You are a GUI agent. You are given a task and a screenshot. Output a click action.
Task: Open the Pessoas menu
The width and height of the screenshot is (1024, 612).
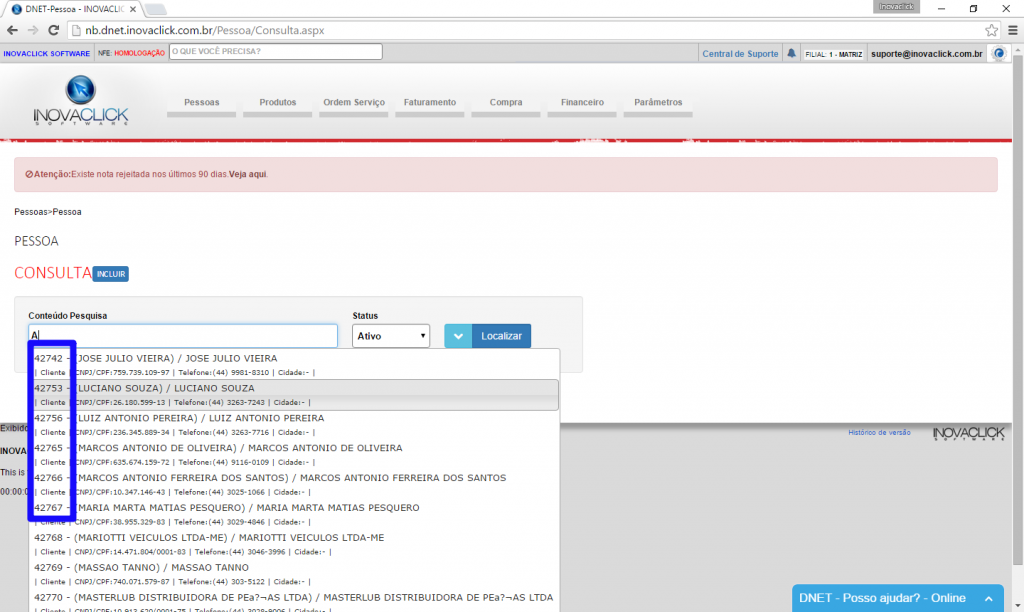(201, 103)
